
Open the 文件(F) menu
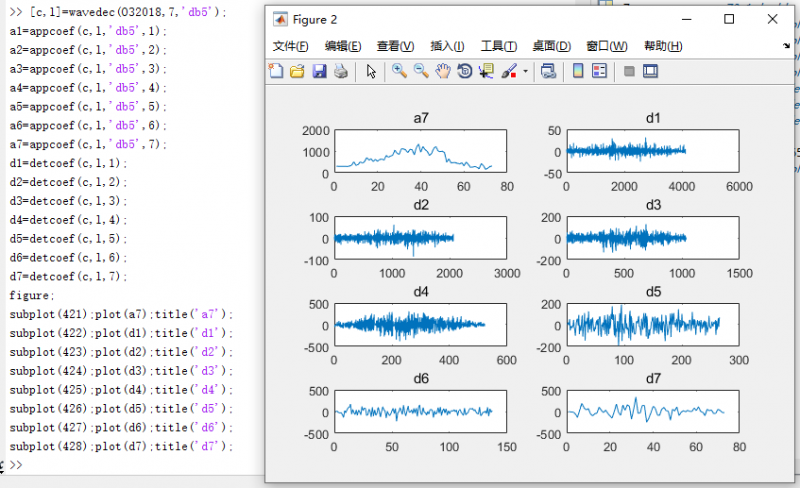click(290, 46)
